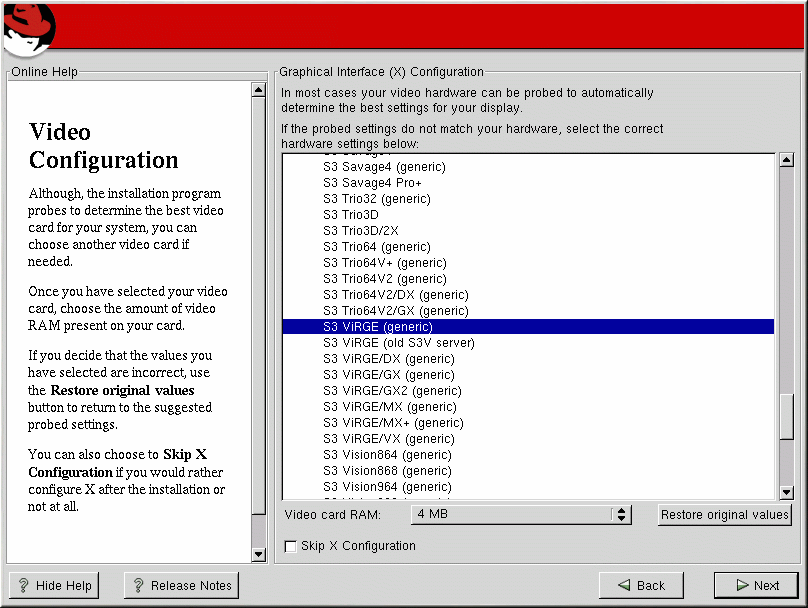This screenshot has height=608, width=808.
Task: Pick S3 ViRGE/MX (generic) card
Action: 528,407
